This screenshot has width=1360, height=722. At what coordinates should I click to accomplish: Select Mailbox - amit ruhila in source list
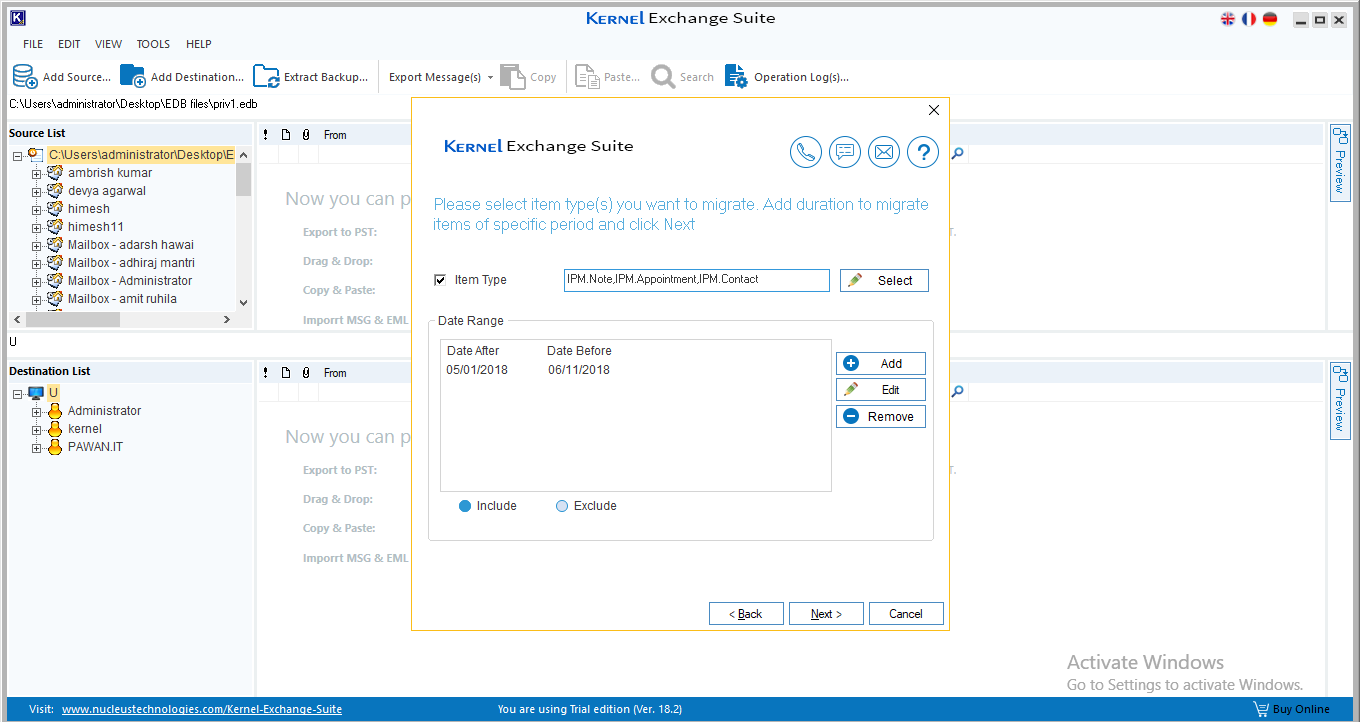(x=122, y=299)
